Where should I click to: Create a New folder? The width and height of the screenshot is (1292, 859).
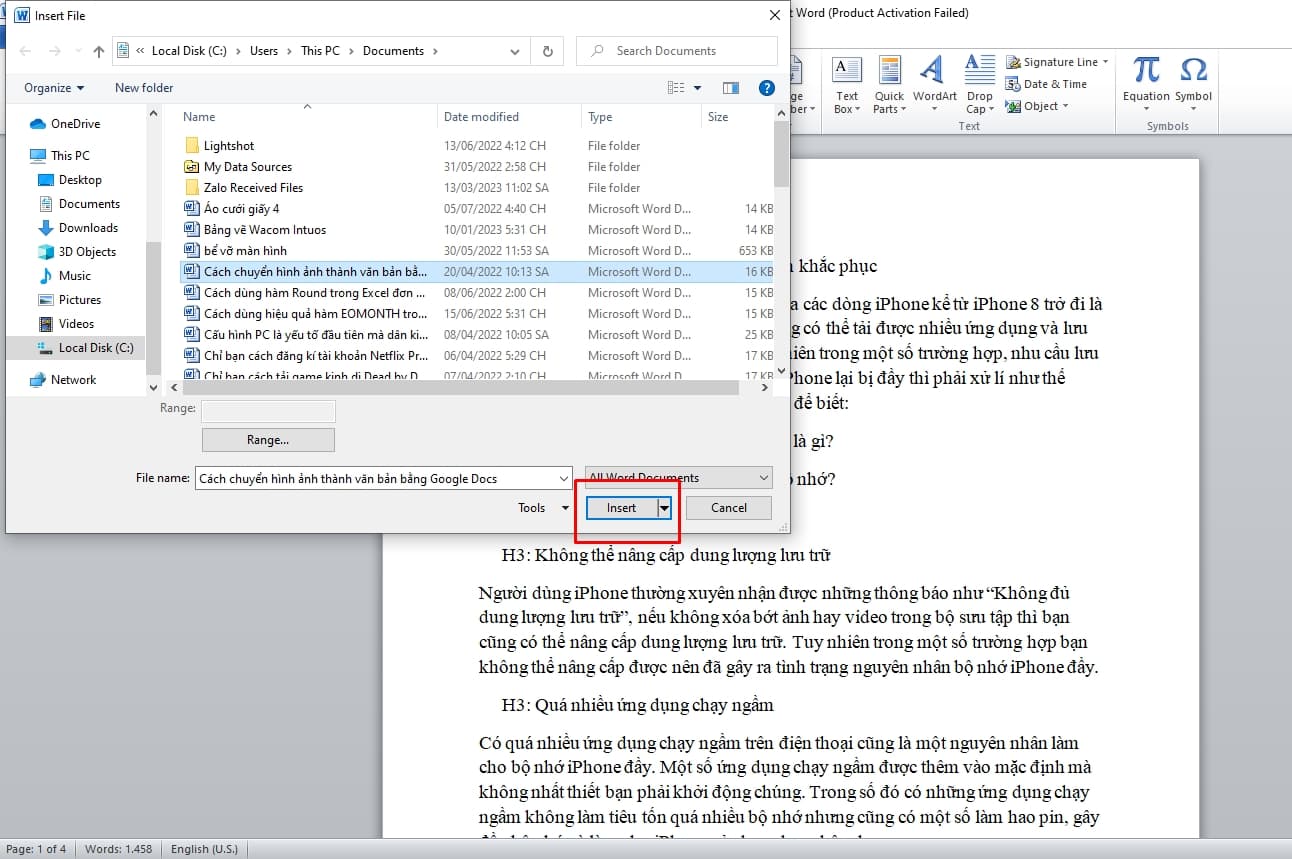click(x=144, y=88)
